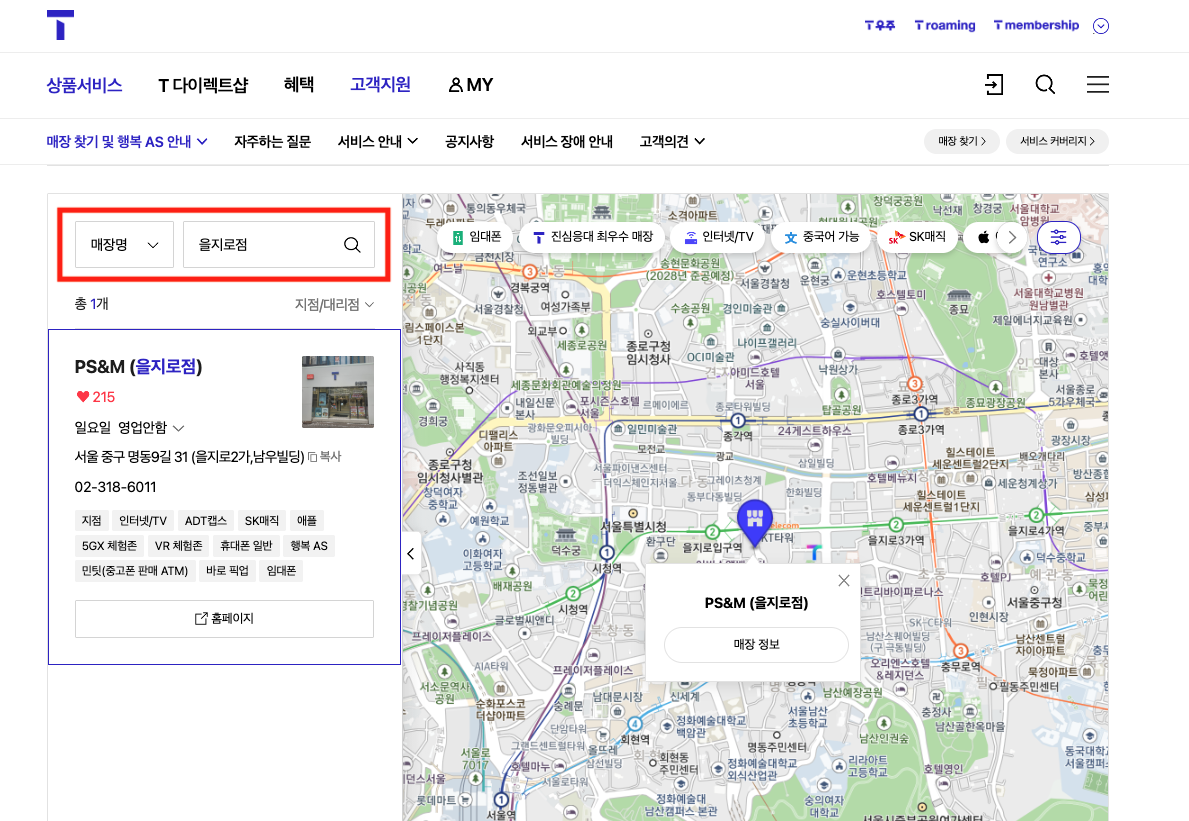
Task: Click the 충무로역 line 3 station marker
Action: pos(960,650)
